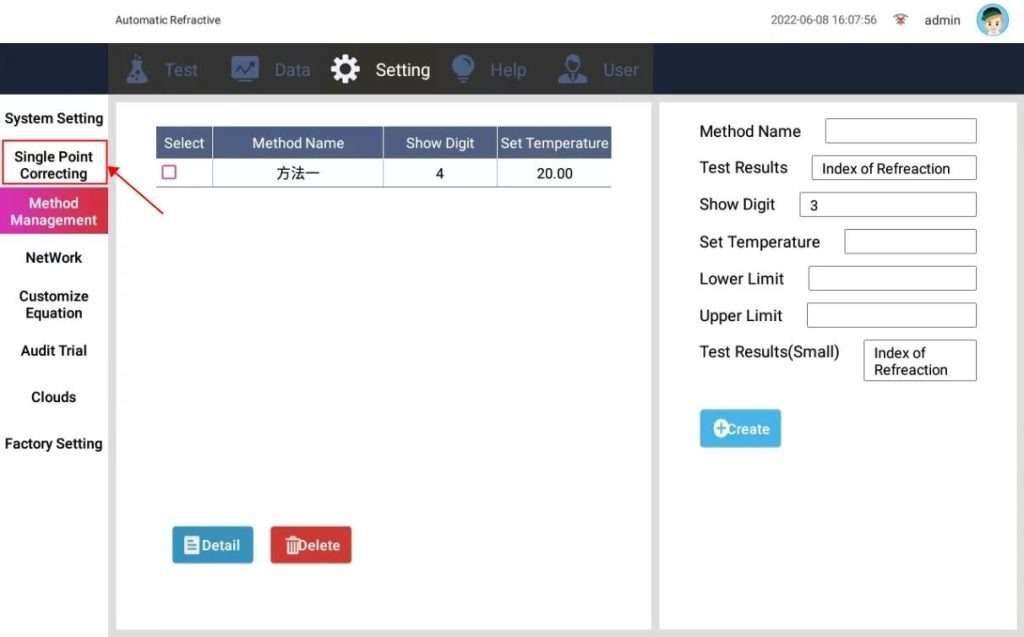Open Customize Equation section
Viewport: 1024px width, 637px height.
[x=54, y=304]
